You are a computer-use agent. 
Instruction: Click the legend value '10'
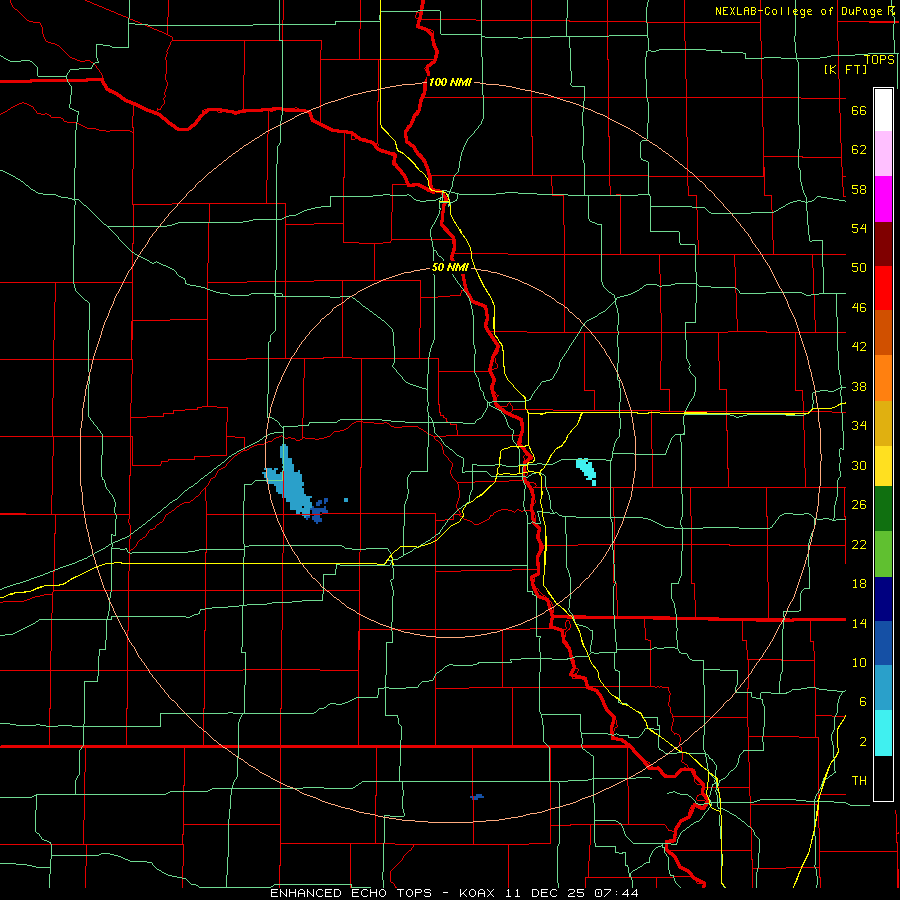tap(859, 662)
